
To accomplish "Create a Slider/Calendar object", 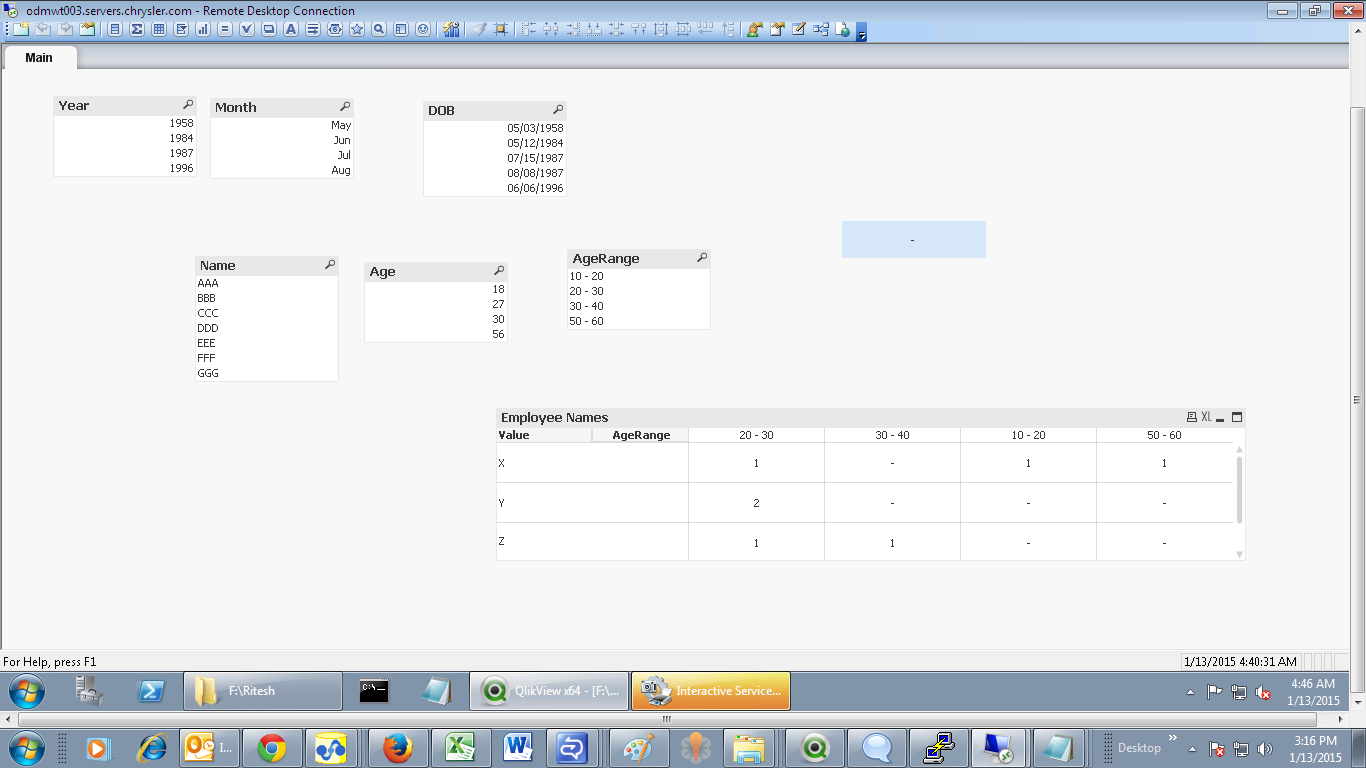I will point(335,30).
